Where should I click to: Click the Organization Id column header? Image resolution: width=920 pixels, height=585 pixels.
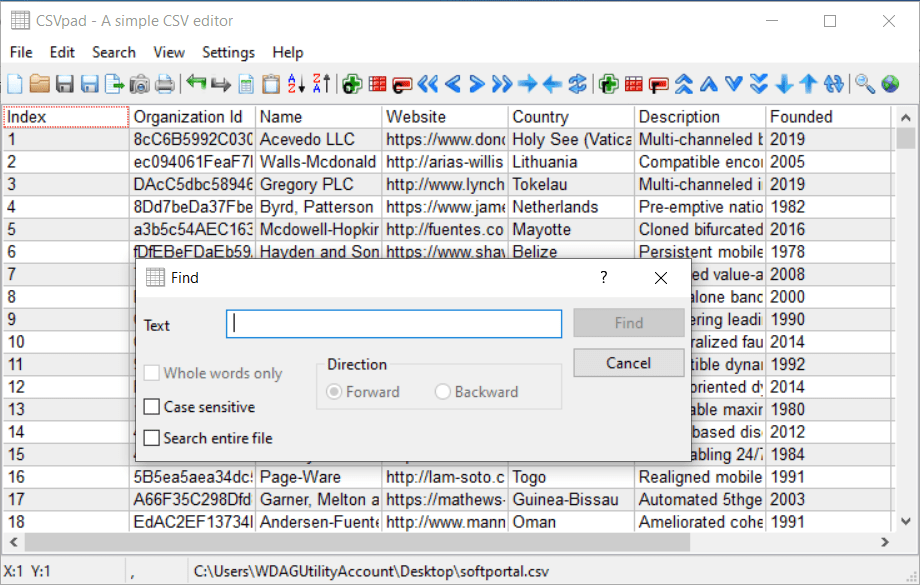click(x=192, y=117)
